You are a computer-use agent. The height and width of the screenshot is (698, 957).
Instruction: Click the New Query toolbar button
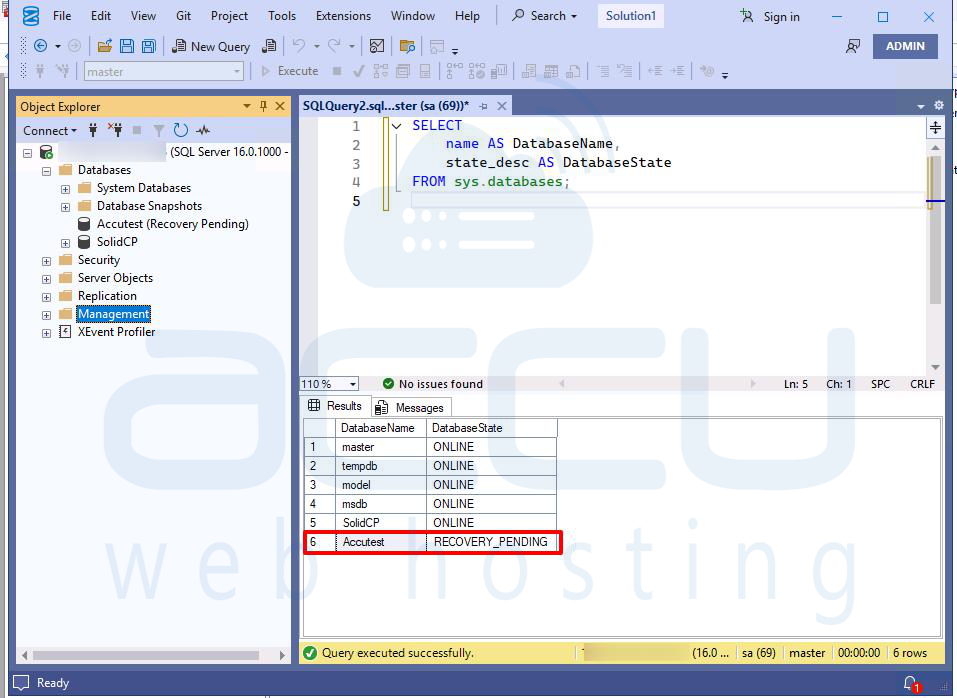coord(211,46)
